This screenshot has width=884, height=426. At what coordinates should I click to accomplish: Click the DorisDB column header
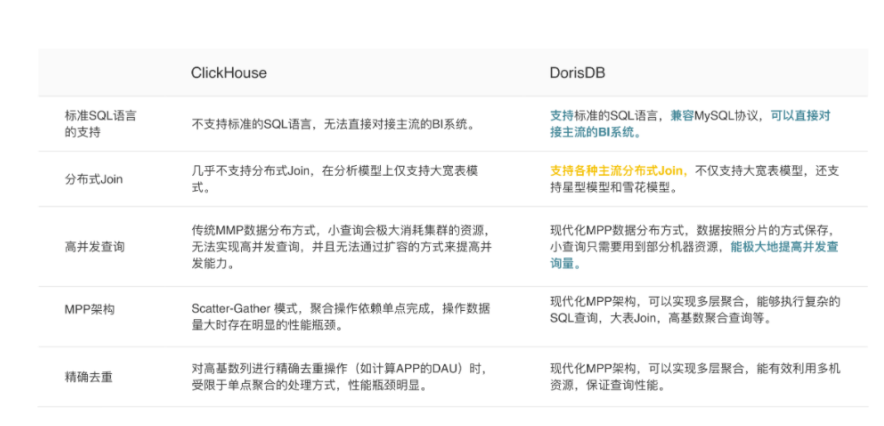pos(577,73)
